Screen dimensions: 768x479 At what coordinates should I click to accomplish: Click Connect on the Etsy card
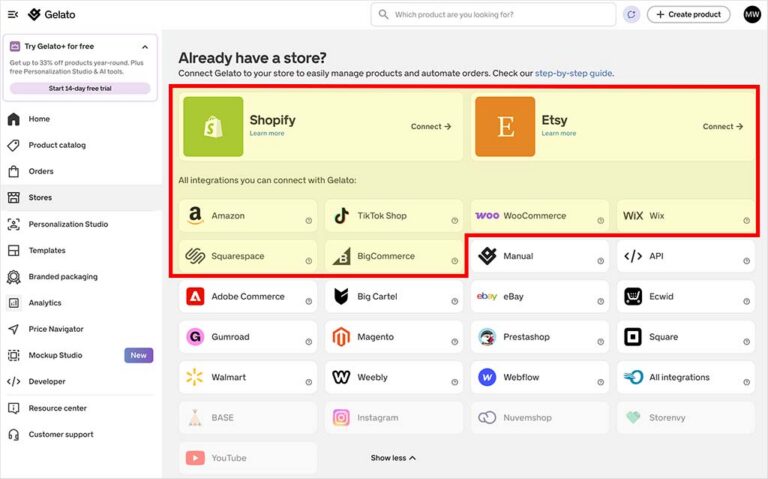(x=722, y=126)
